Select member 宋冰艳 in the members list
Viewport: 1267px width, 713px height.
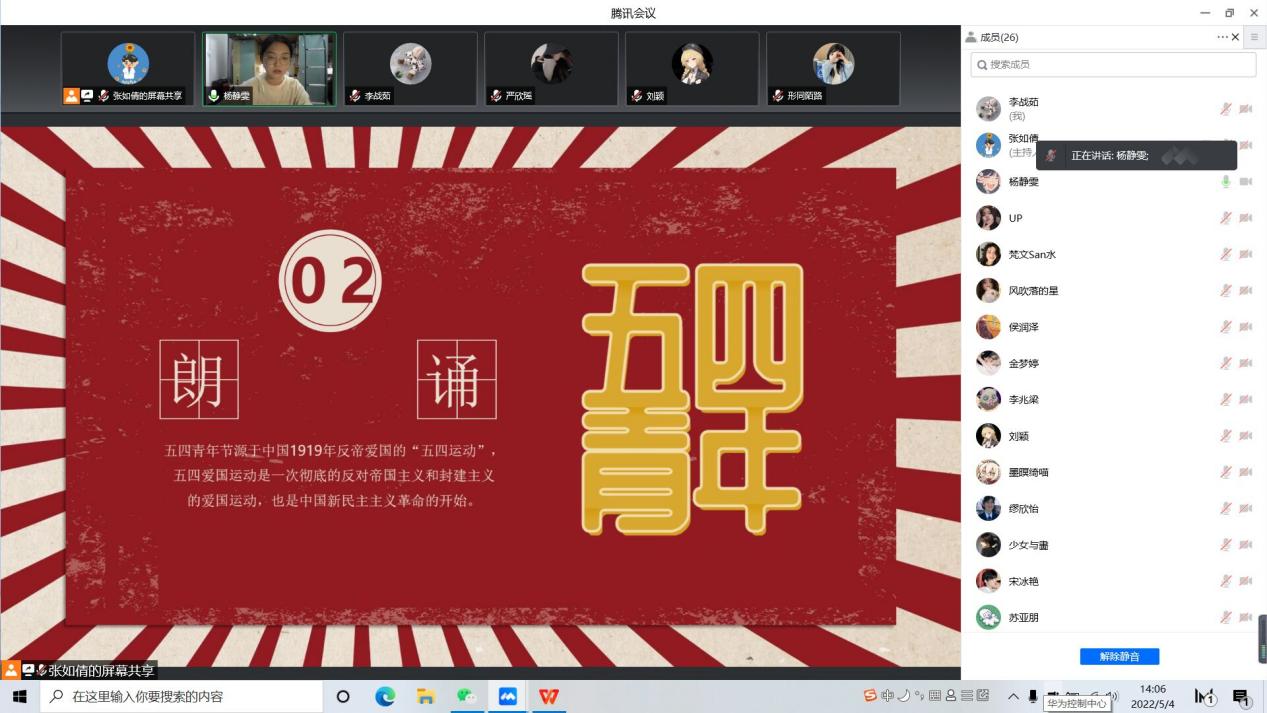pyautogui.click(x=1023, y=581)
